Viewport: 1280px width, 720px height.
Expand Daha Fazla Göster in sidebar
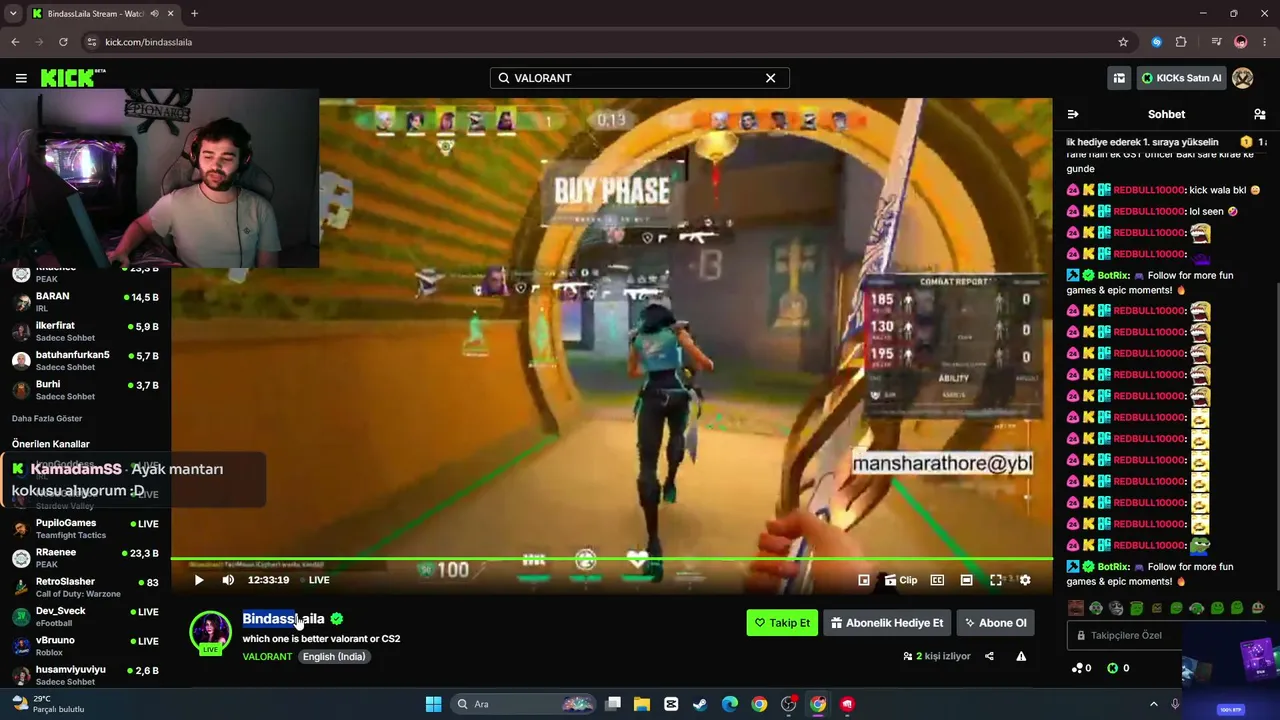[47, 419]
